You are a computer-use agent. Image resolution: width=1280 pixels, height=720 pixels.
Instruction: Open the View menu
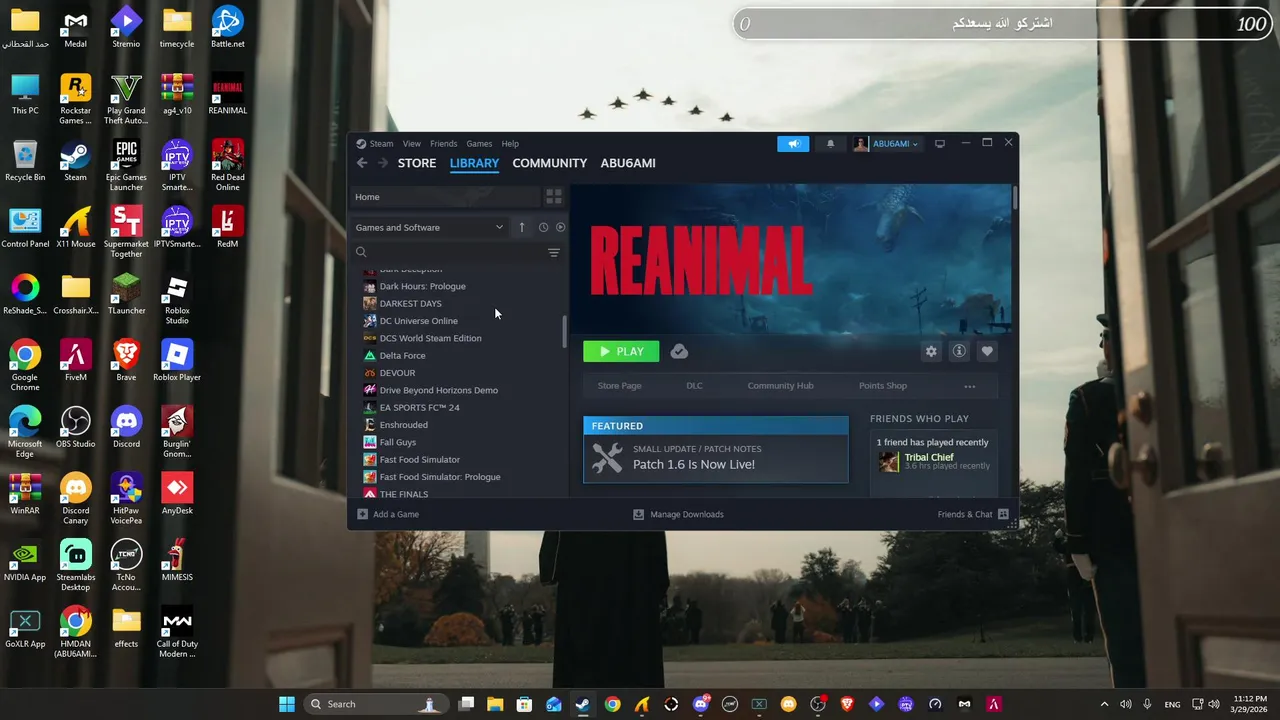pos(412,144)
